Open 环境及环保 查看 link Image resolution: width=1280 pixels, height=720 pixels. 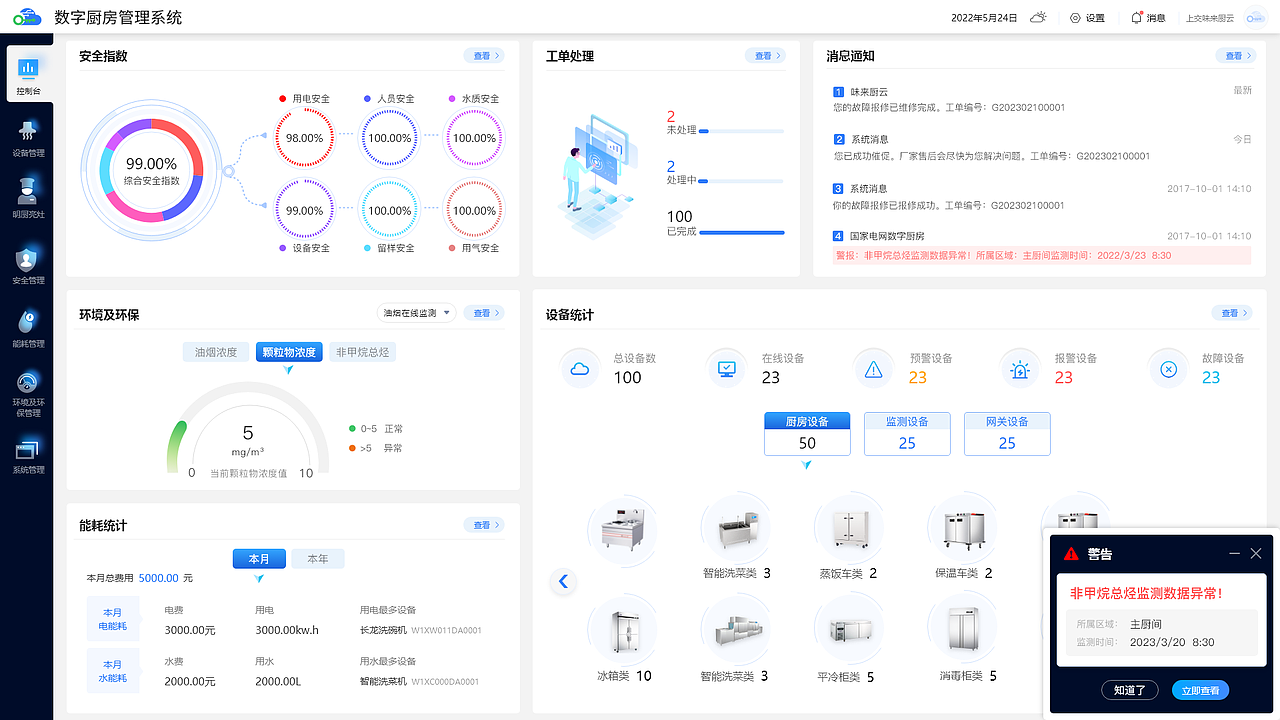point(483,313)
